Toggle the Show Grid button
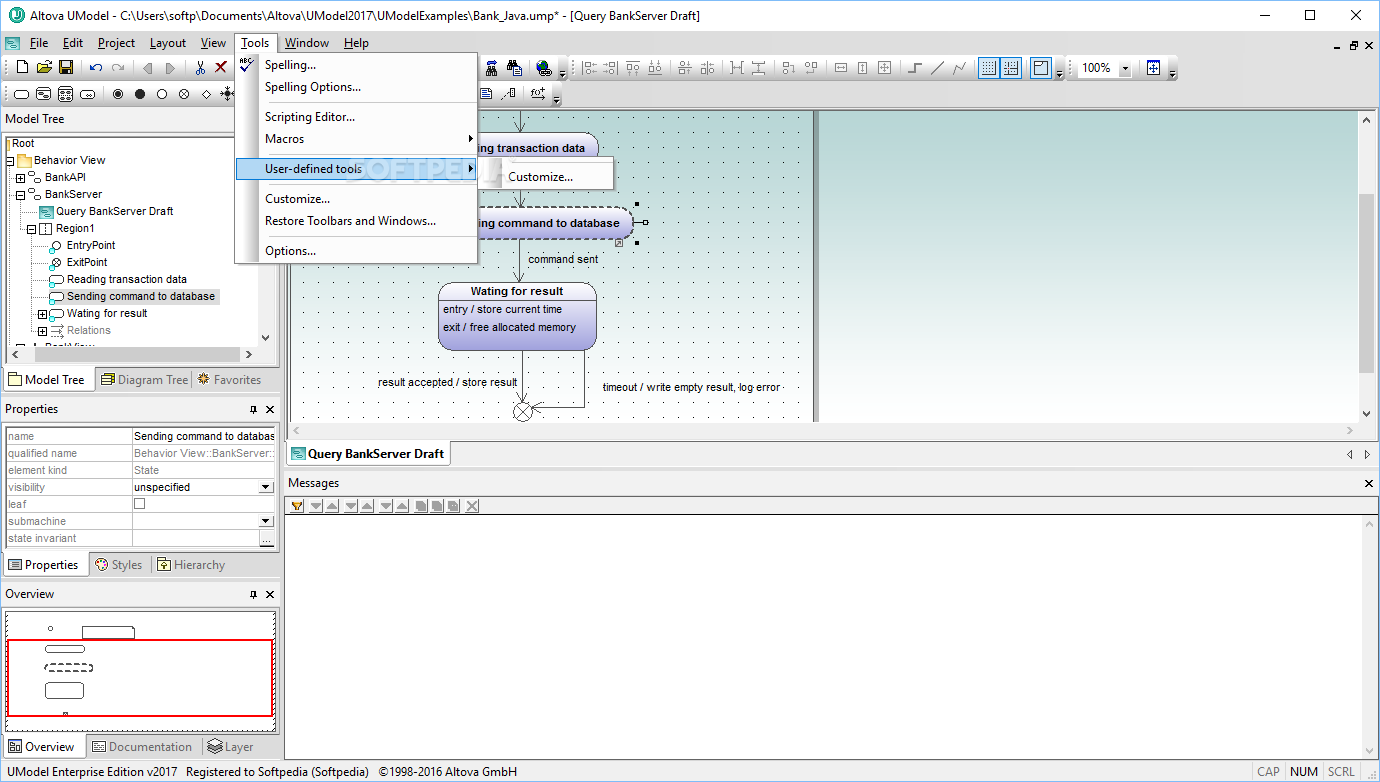 (x=988, y=68)
